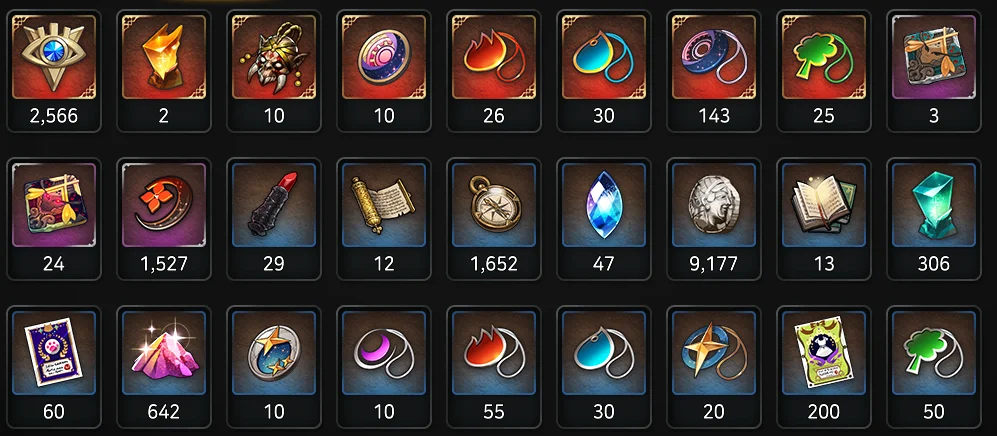Click the purple paw certificate with 60
This screenshot has width=997, height=436.
(x=53, y=367)
